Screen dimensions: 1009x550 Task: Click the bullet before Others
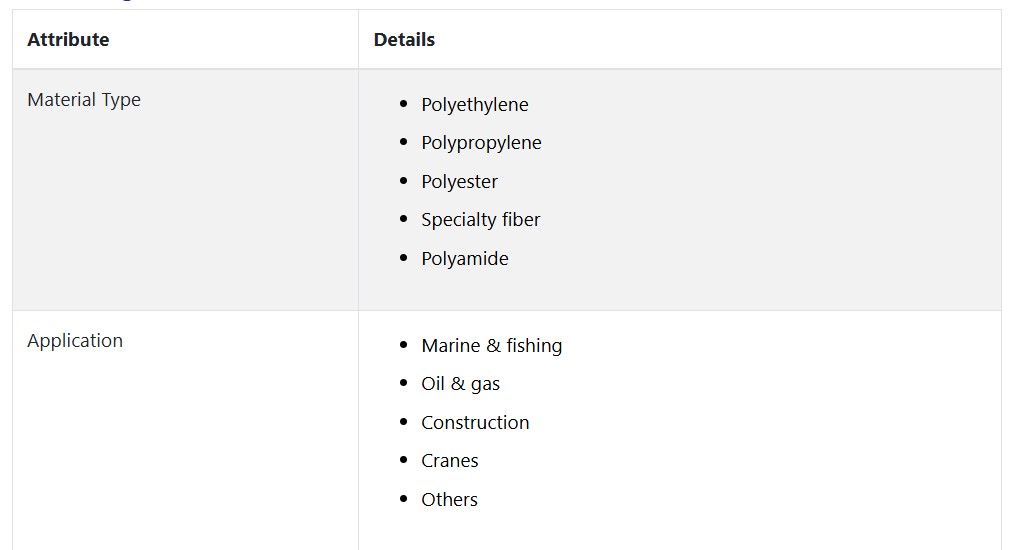(x=403, y=499)
